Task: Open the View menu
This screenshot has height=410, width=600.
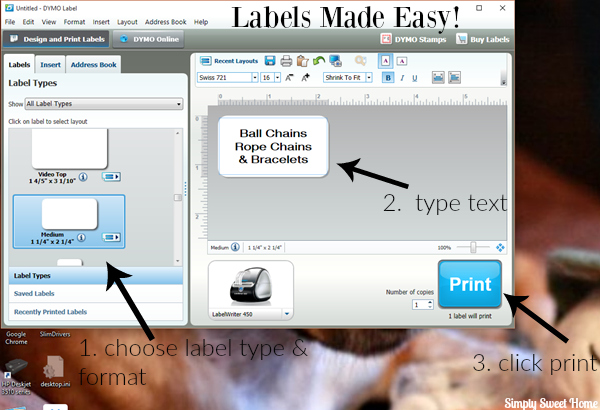Action: (x=49, y=22)
